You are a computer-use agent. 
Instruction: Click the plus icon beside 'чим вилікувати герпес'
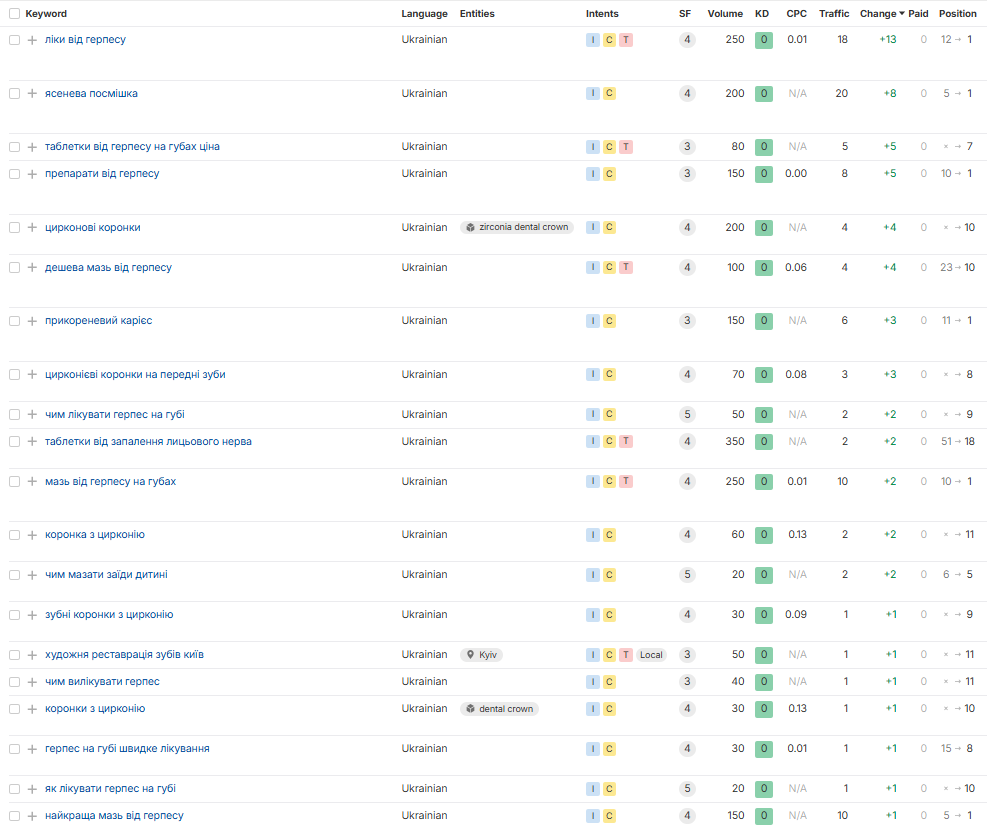coord(32,682)
